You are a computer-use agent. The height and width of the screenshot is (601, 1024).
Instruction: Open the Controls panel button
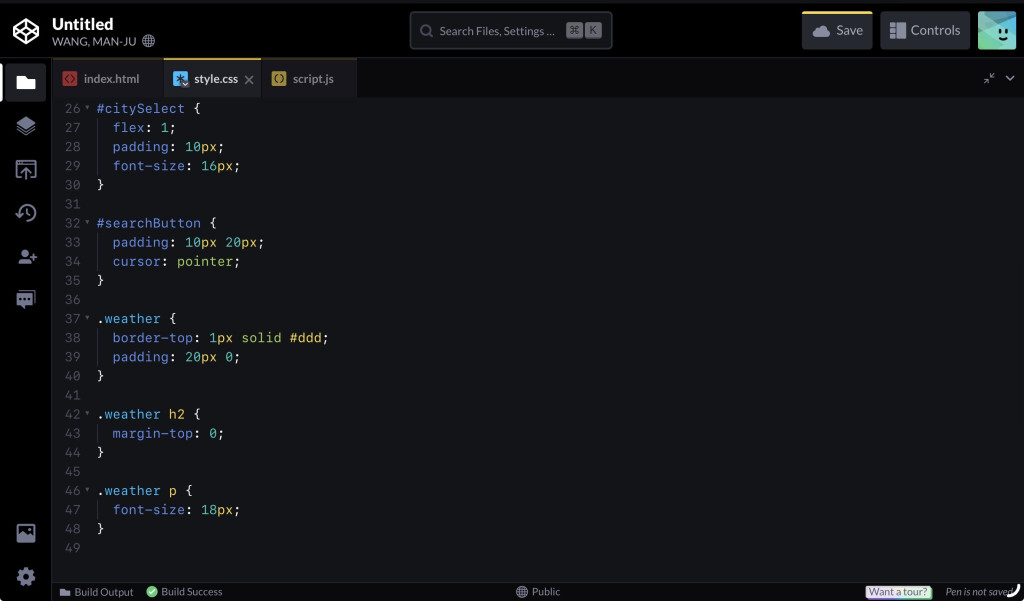point(925,31)
